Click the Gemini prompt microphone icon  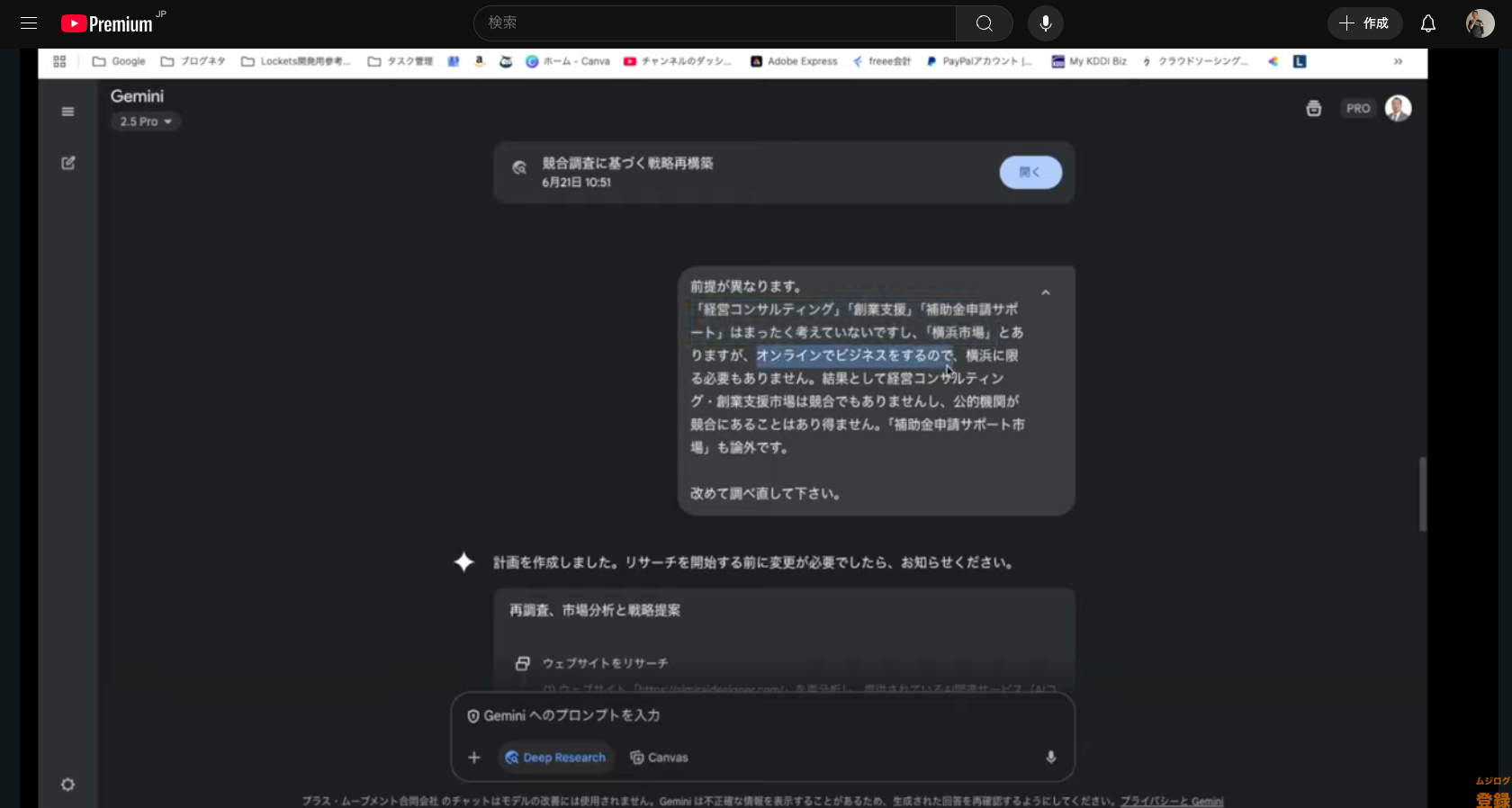1050,758
